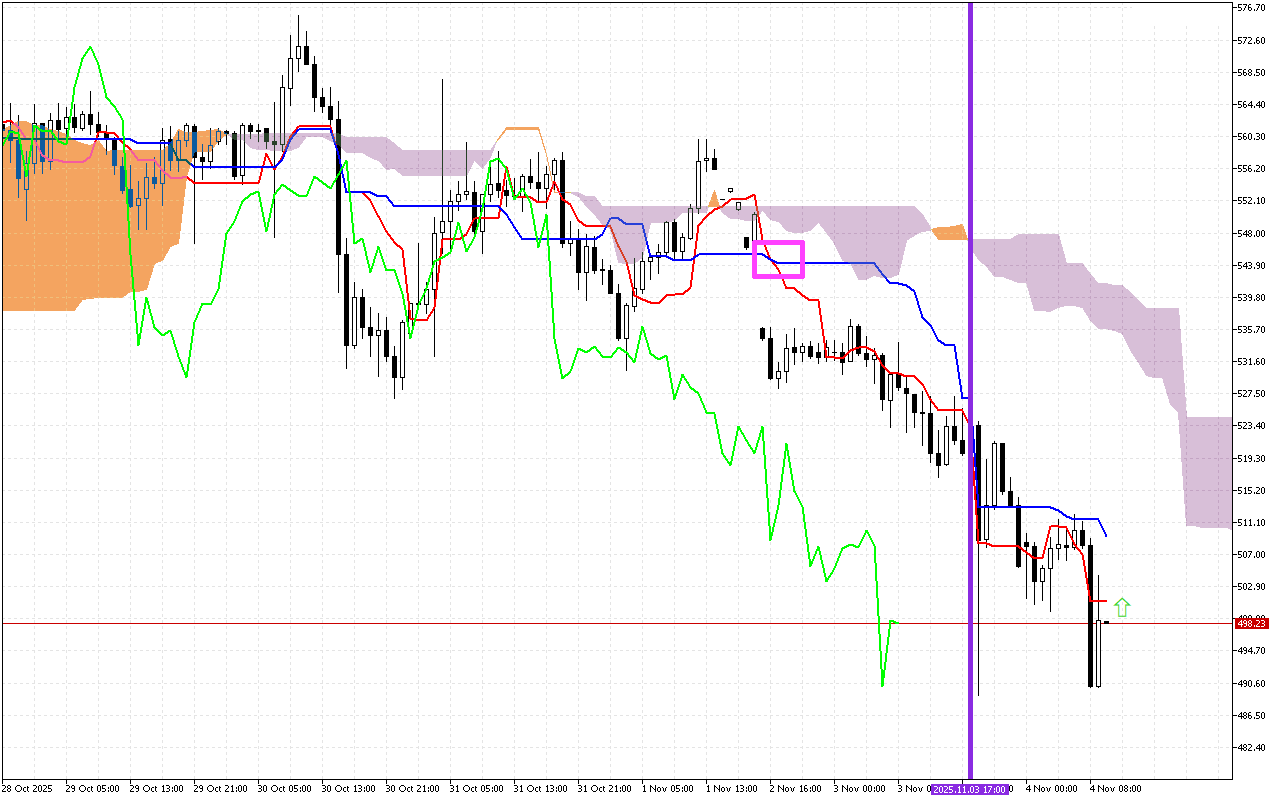Image resolution: width=1280 pixels, height=800 pixels.
Task: Click the green up arrow signal
Action: click(1122, 606)
